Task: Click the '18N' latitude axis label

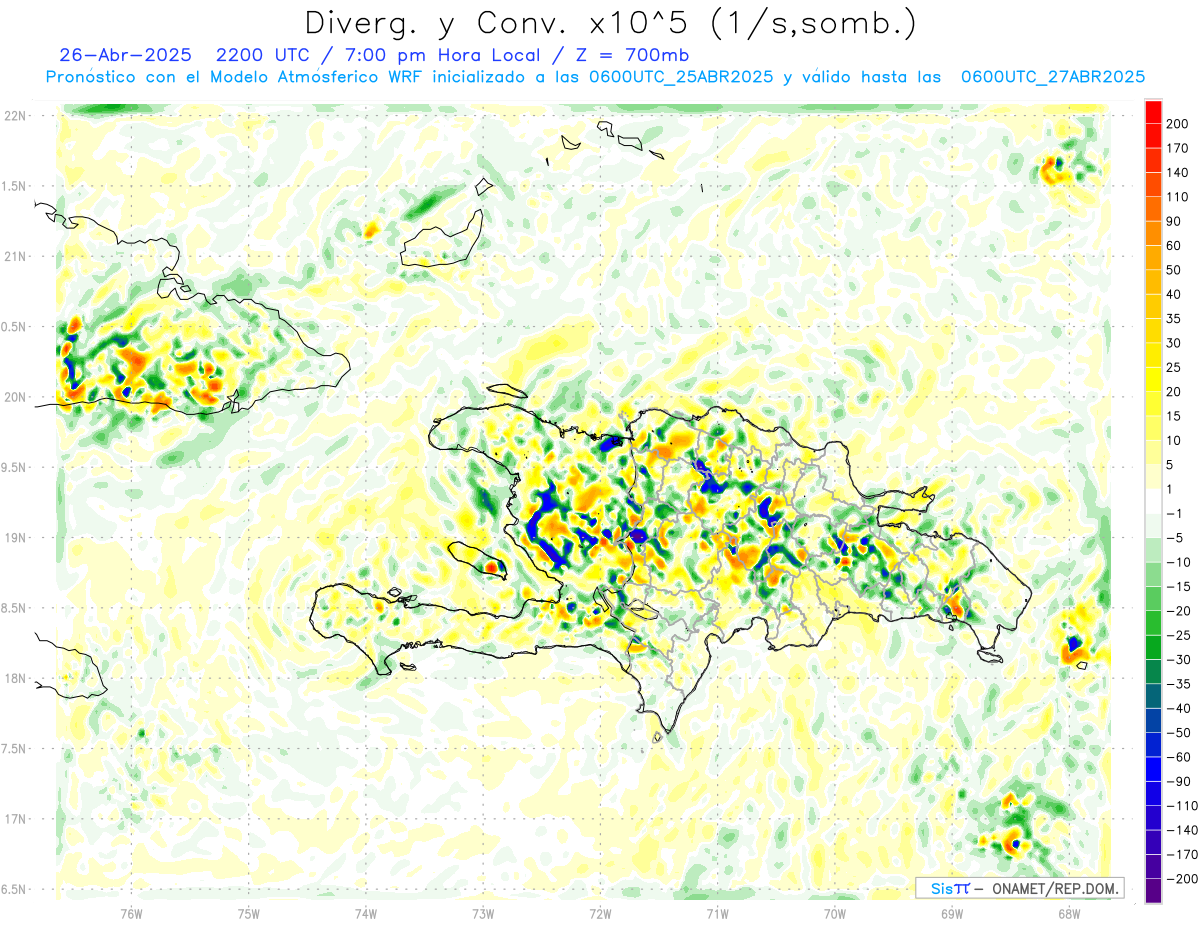Action: click(14, 679)
